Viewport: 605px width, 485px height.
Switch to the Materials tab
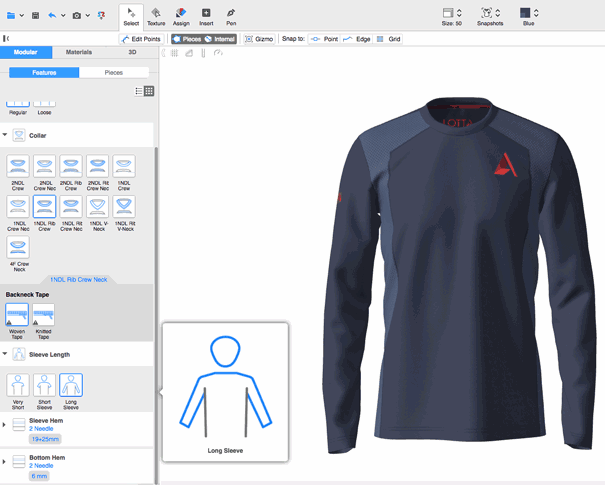point(79,52)
